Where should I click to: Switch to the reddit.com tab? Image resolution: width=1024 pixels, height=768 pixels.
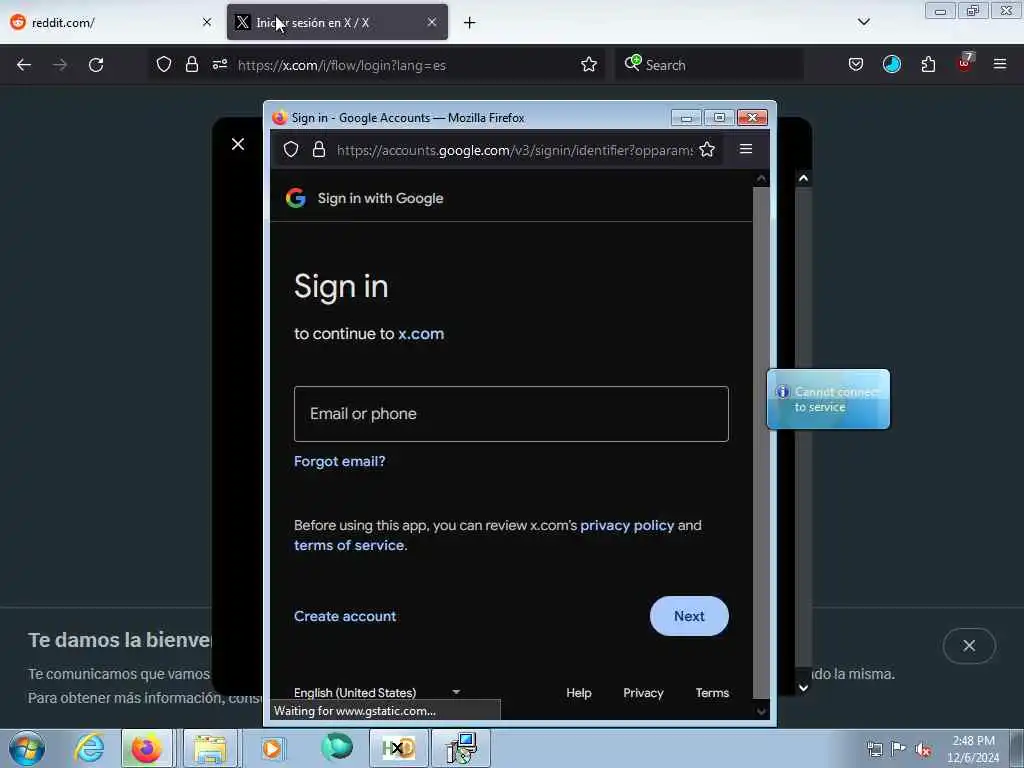point(111,22)
